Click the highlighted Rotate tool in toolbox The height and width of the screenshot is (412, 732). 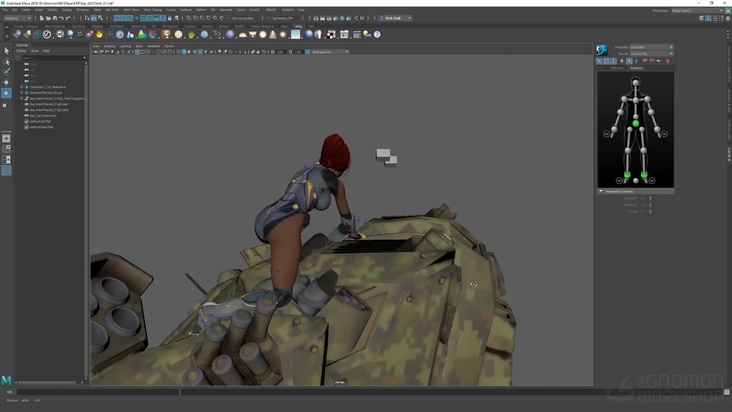(6, 93)
